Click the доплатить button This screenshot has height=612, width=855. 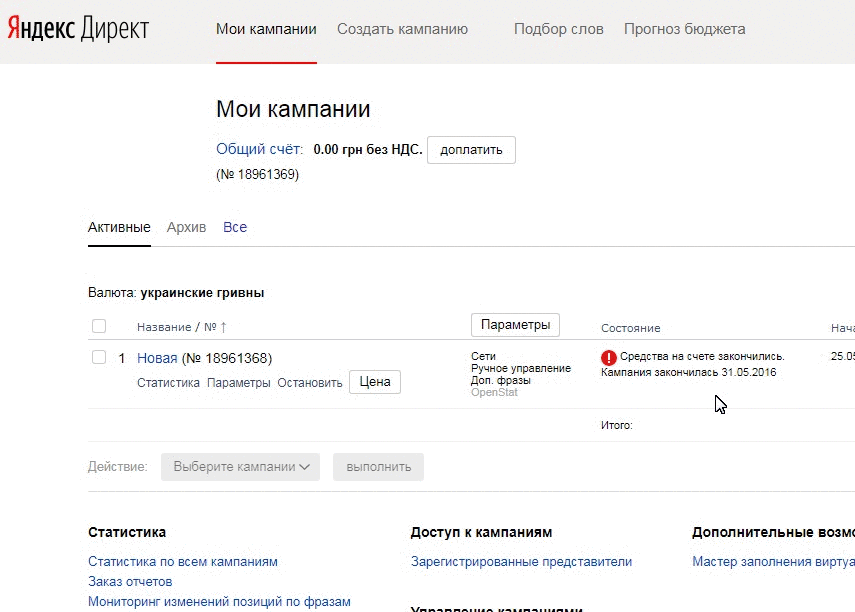471,149
